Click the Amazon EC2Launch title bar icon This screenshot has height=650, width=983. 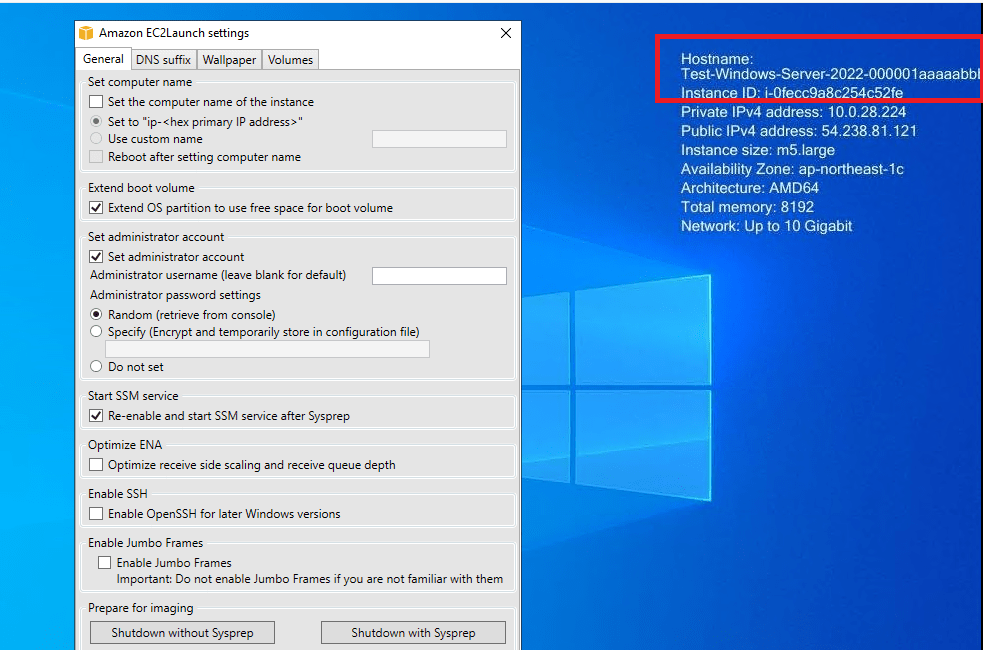point(87,33)
